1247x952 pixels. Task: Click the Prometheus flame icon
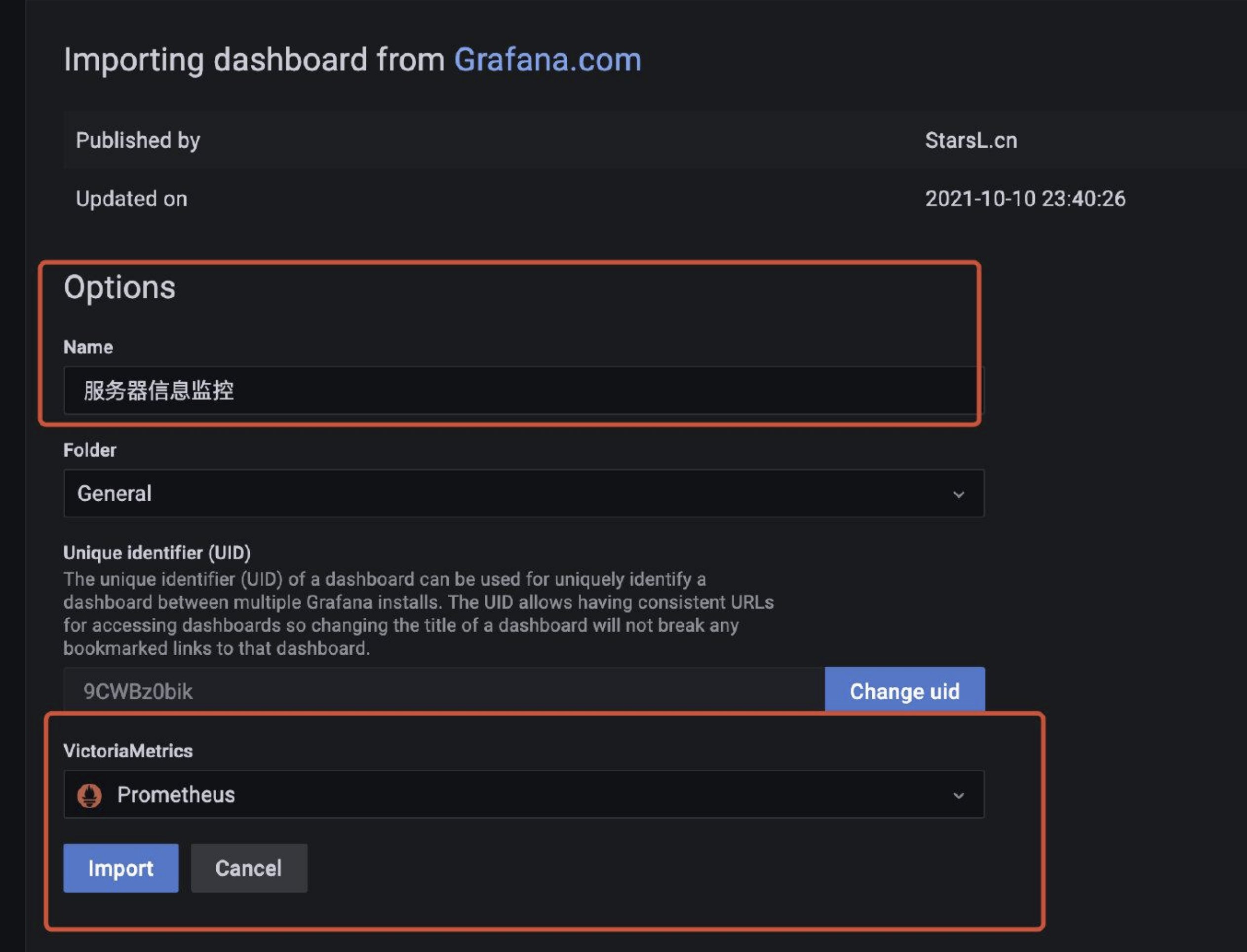click(89, 795)
